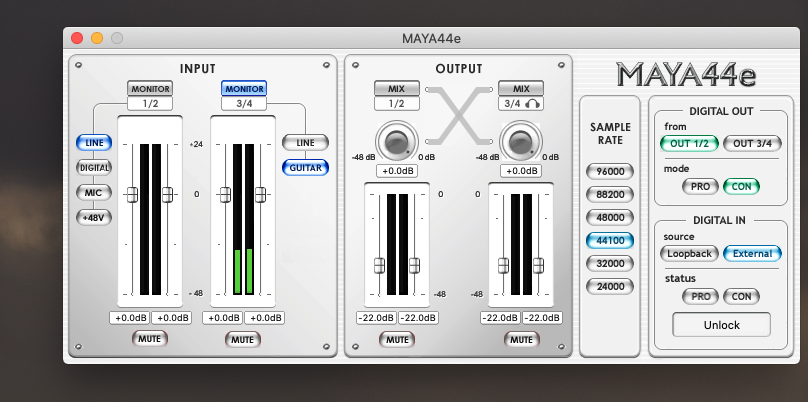Close the MAYA44e window
Image resolution: width=808 pixels, height=402 pixels.
pyautogui.click(x=77, y=38)
